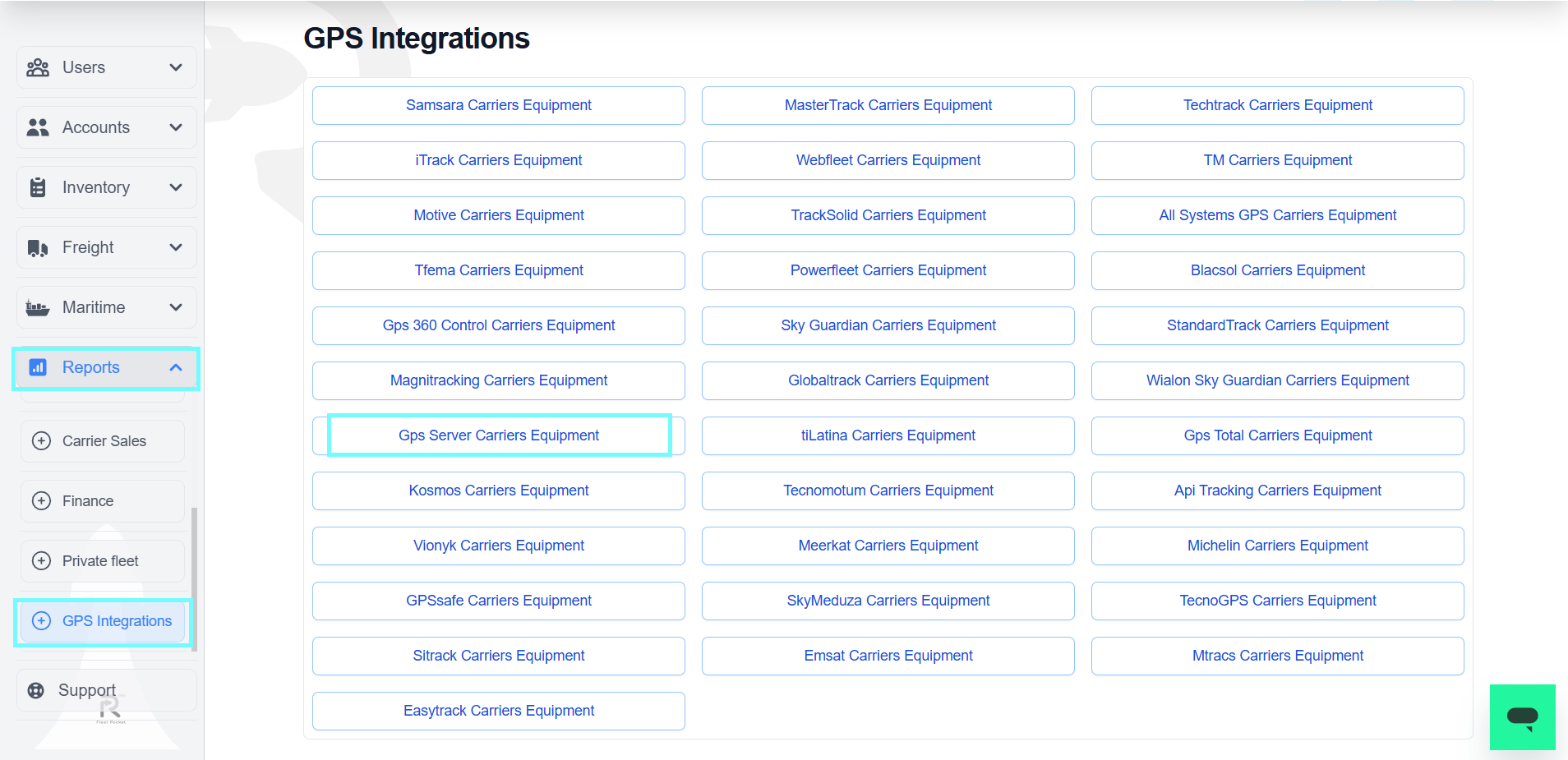
Task: Collapse the Reports section chevron
Action: [x=175, y=367]
